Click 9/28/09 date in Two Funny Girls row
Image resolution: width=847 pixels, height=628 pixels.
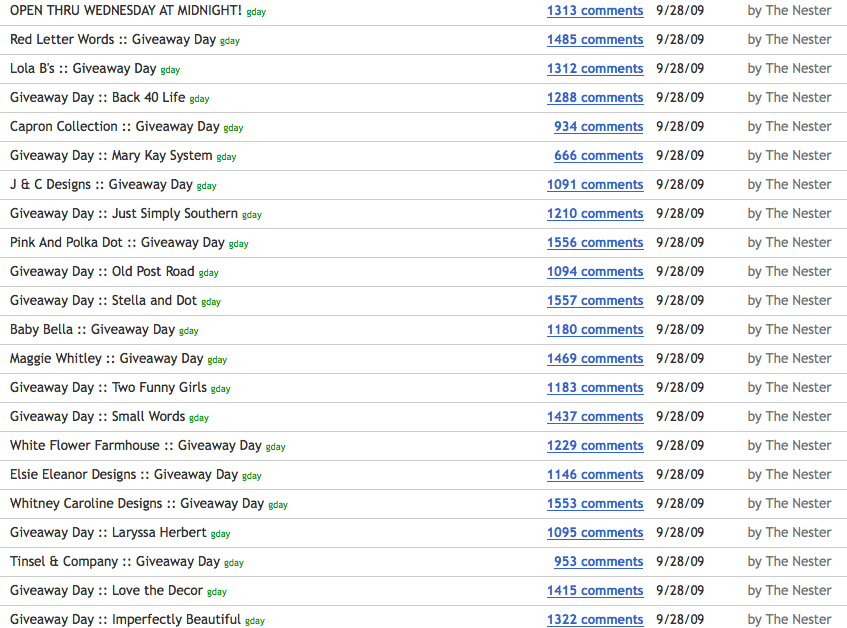(680, 387)
